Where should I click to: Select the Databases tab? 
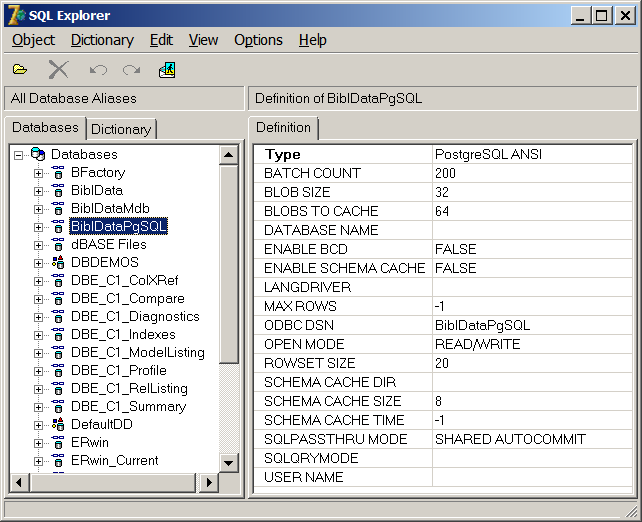pos(45,128)
